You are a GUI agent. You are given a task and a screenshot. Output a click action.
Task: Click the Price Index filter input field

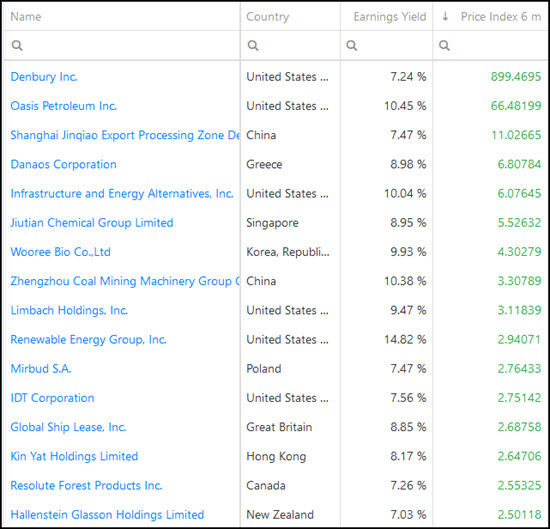[490, 45]
